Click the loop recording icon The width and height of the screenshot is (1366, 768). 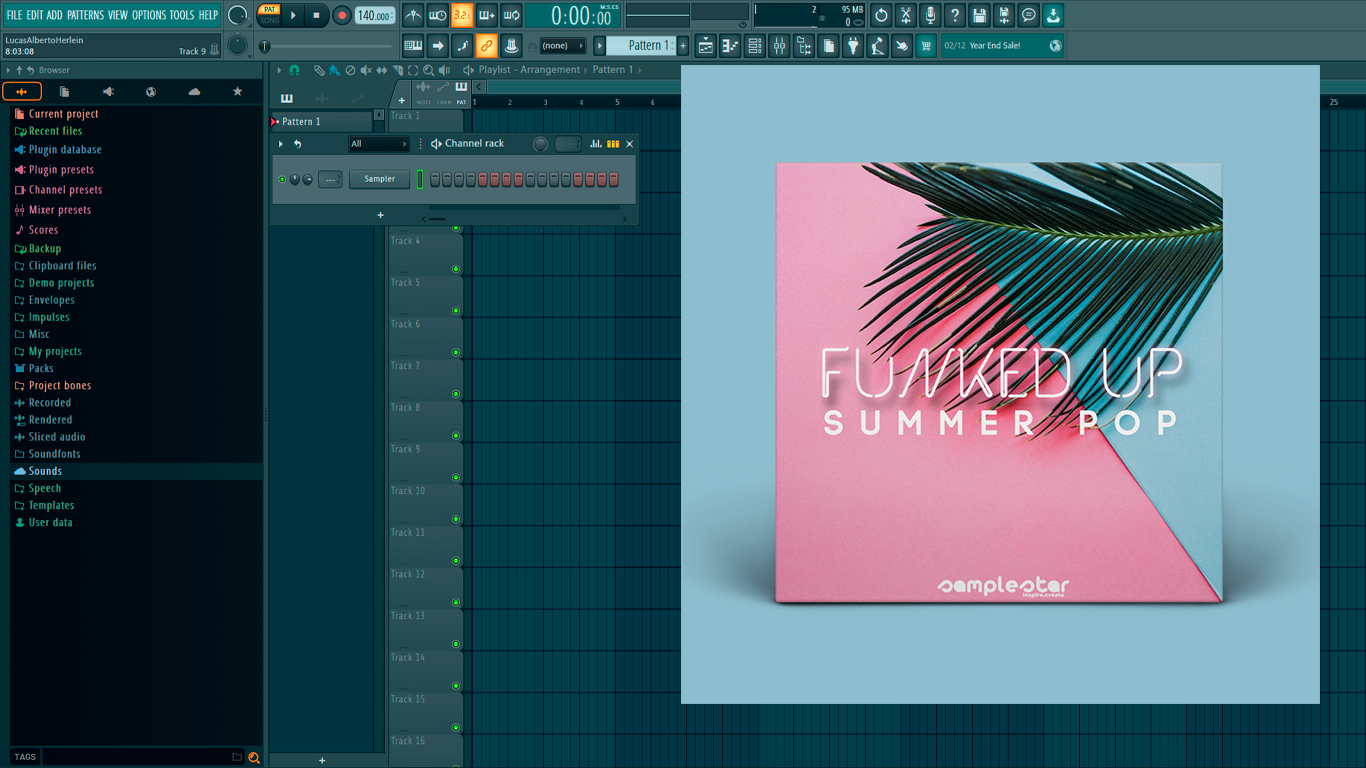pyautogui.click(x=511, y=15)
